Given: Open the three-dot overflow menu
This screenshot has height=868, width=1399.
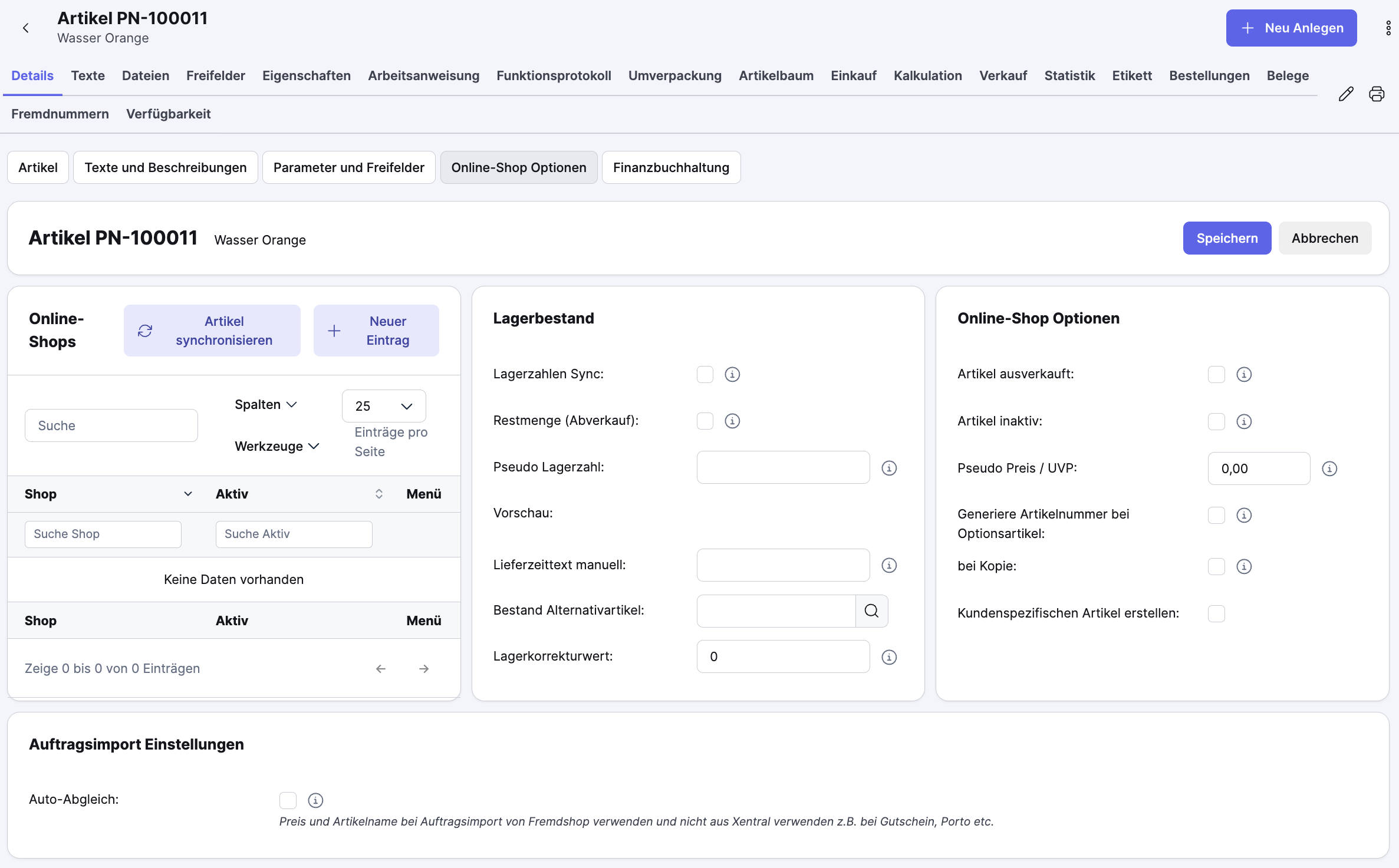Looking at the screenshot, I should pyautogui.click(x=1388, y=28).
